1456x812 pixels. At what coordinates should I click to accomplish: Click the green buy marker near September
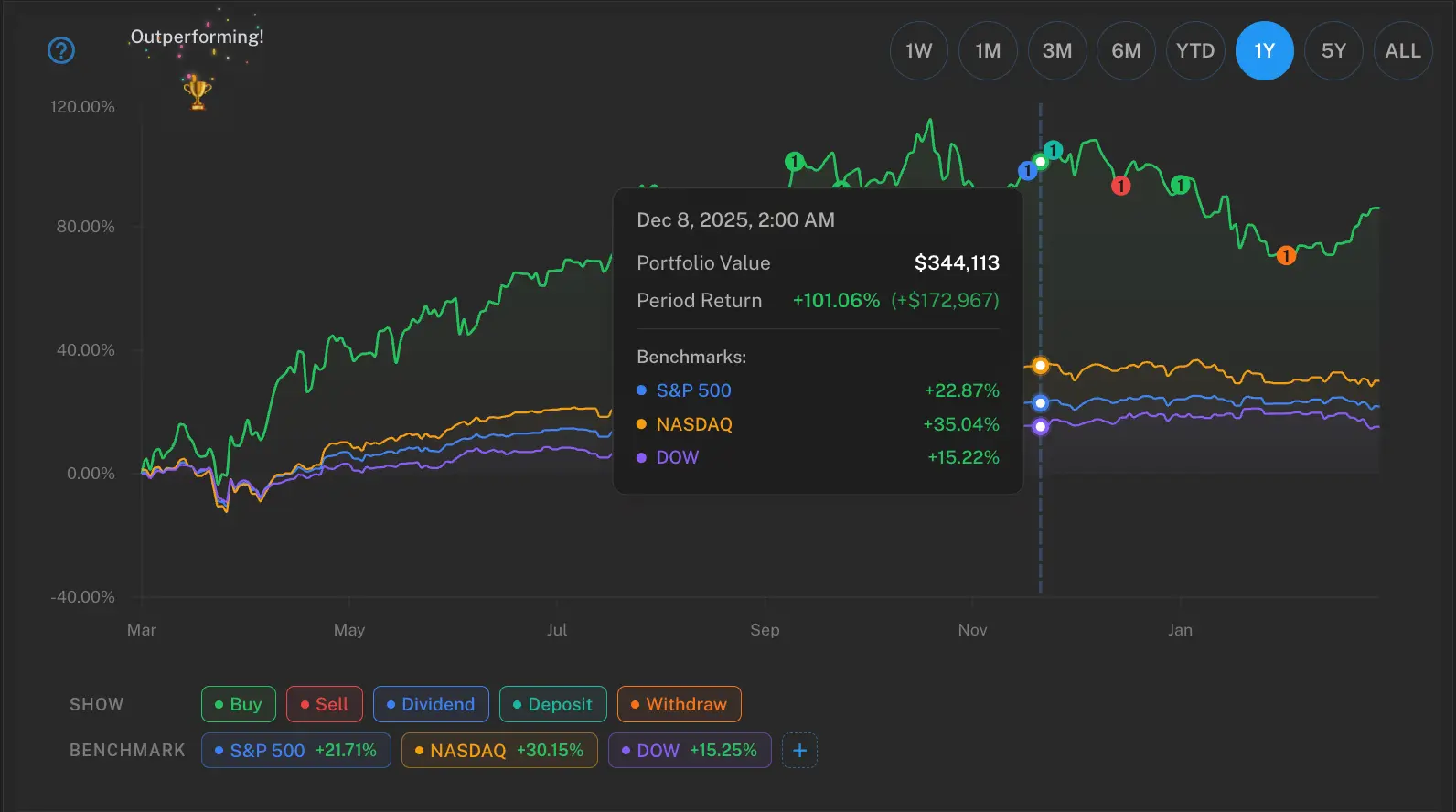point(794,162)
